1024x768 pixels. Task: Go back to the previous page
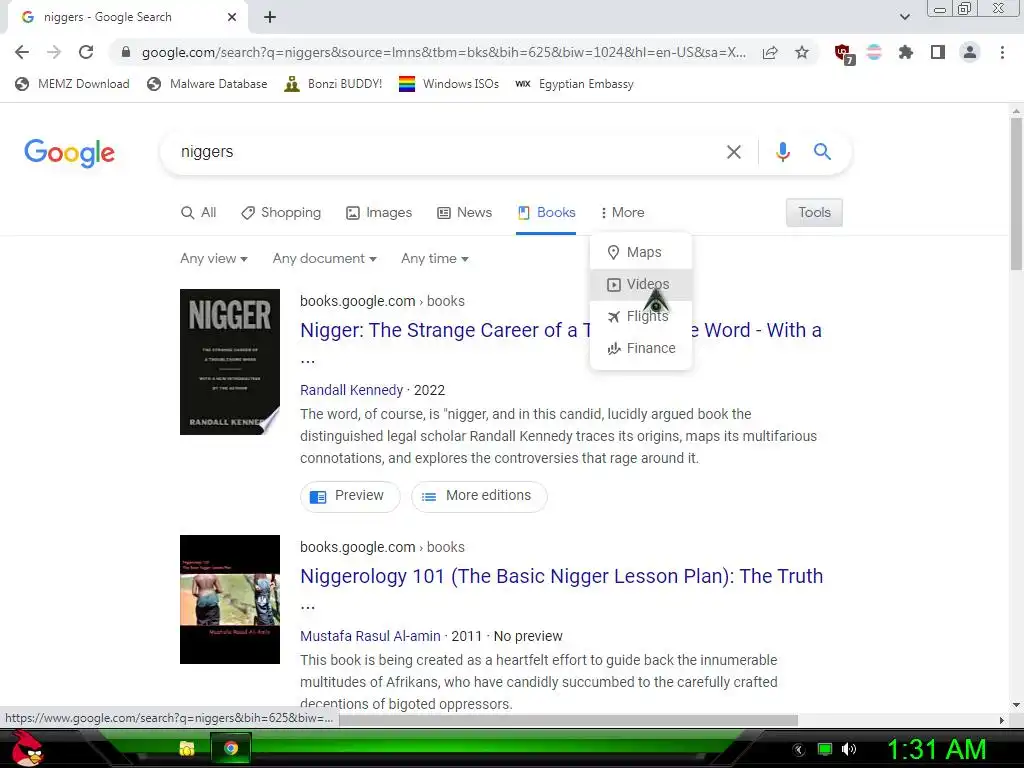click(22, 52)
